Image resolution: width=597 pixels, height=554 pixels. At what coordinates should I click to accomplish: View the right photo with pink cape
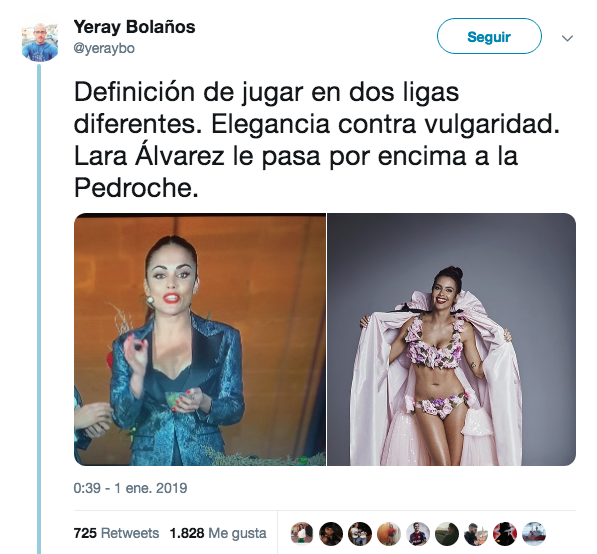(452, 339)
